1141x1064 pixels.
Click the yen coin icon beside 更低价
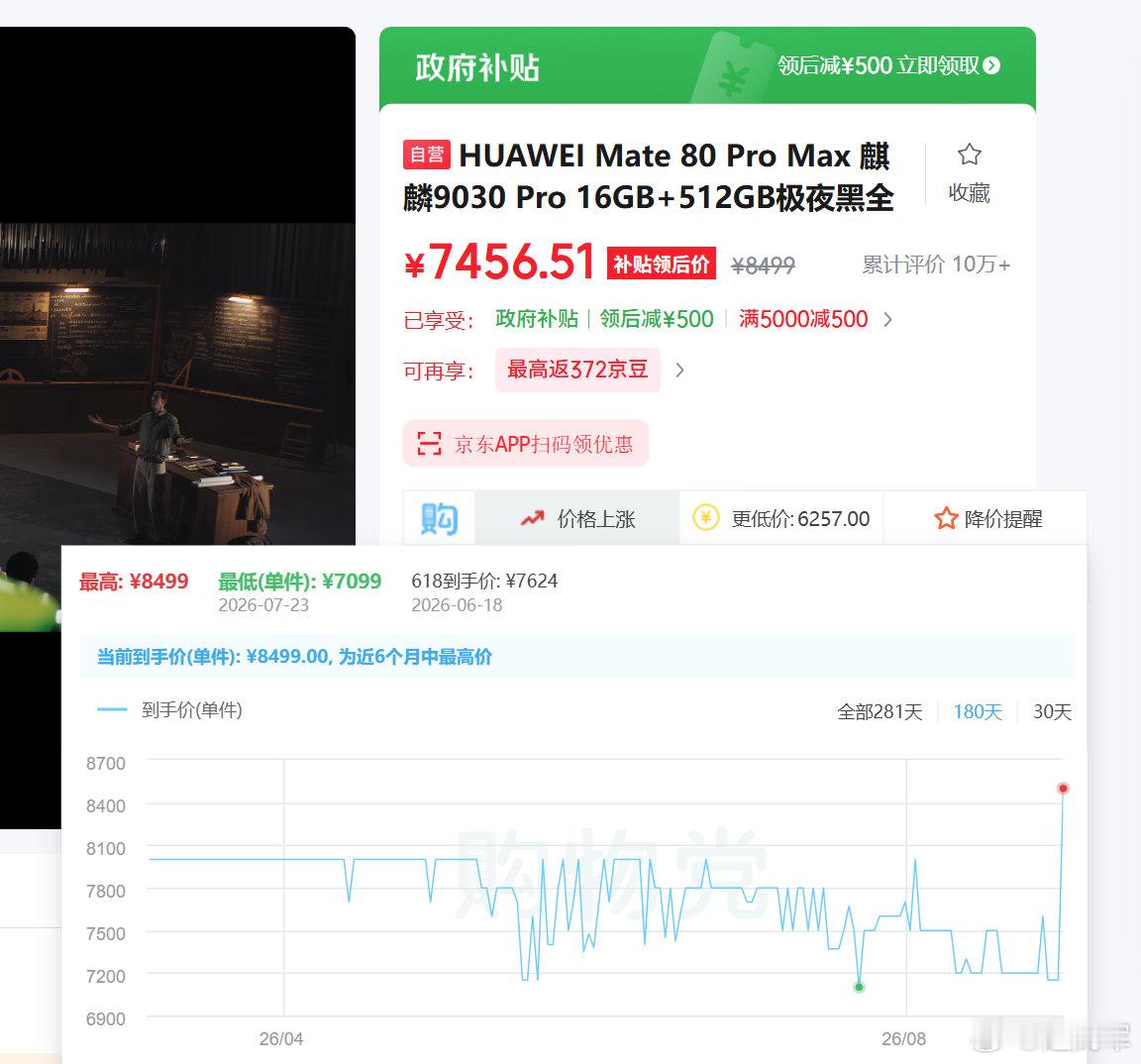point(705,517)
